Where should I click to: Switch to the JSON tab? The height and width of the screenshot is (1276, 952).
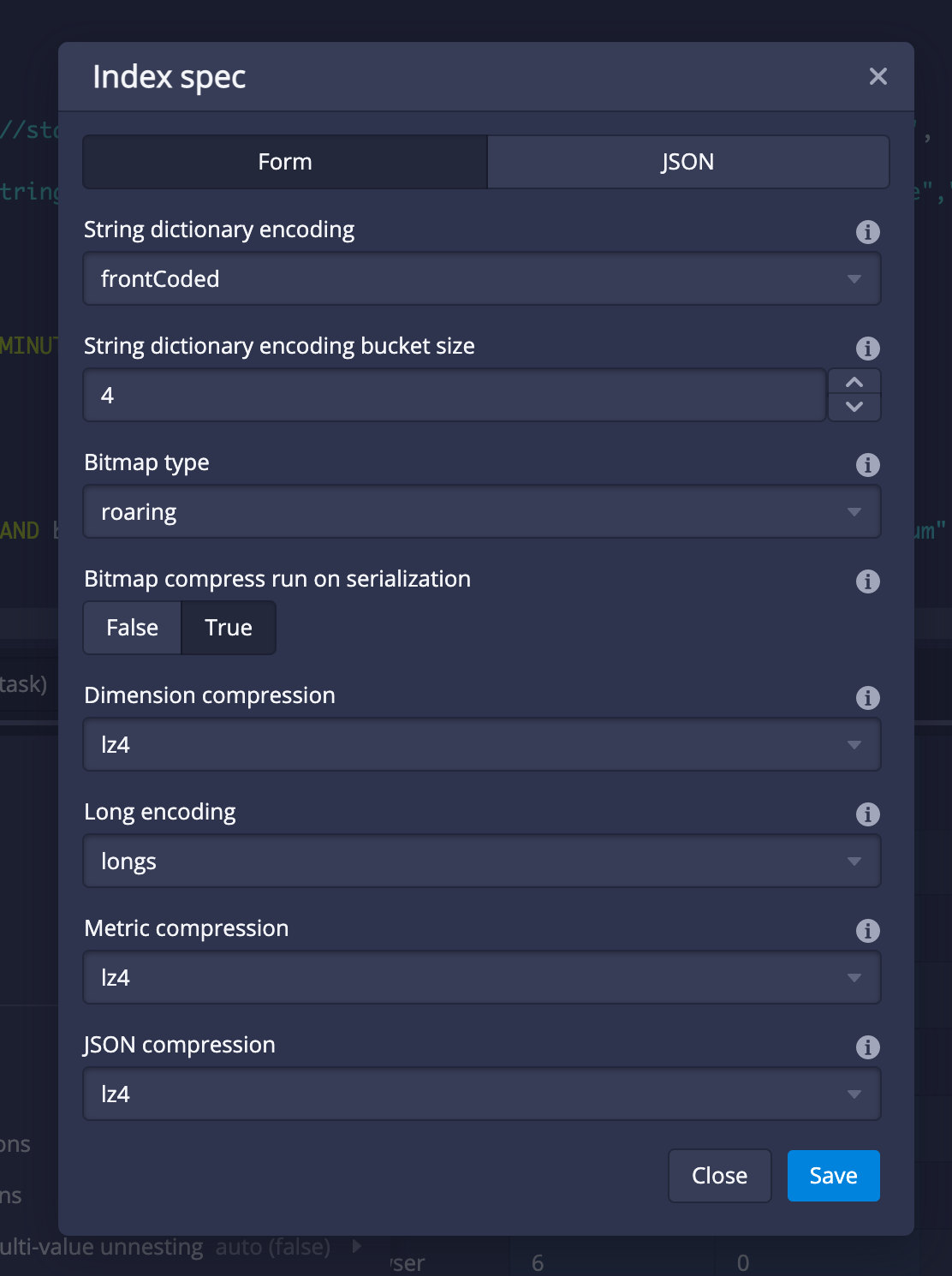tap(687, 162)
